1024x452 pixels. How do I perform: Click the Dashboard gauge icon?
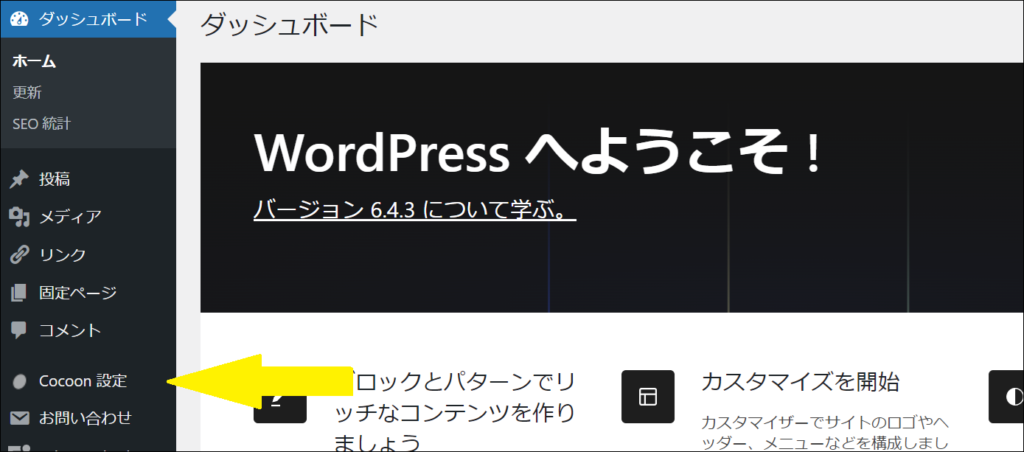(x=20, y=19)
